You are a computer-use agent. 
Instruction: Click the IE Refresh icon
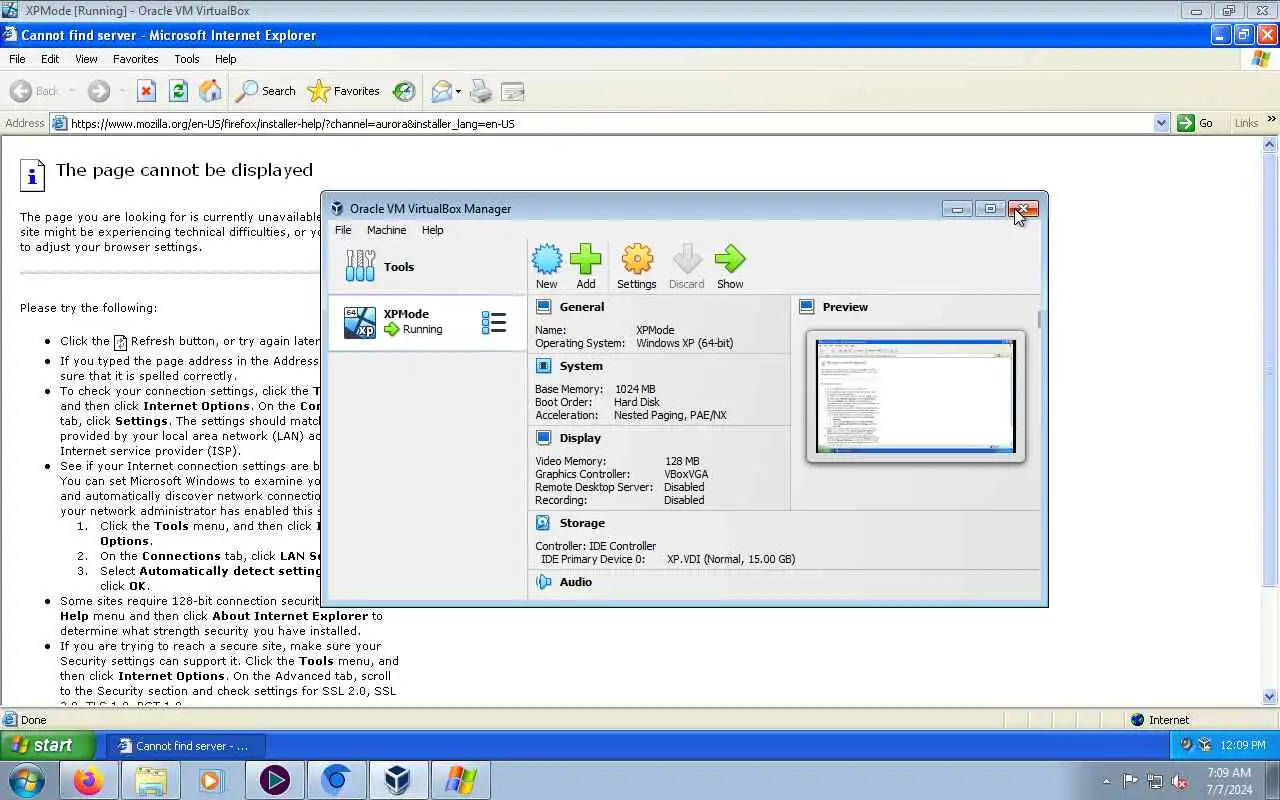(178, 91)
